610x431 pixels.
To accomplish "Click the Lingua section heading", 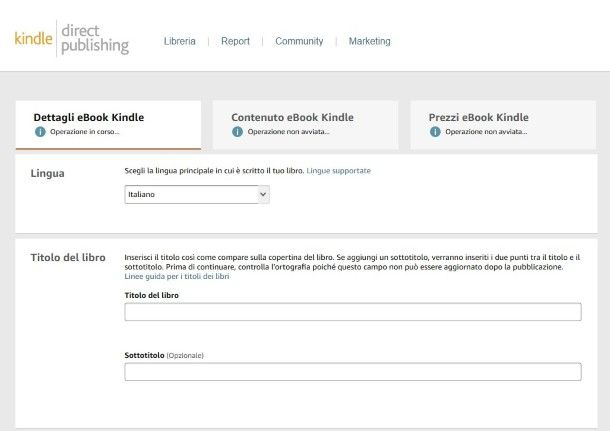I will coord(48,173).
